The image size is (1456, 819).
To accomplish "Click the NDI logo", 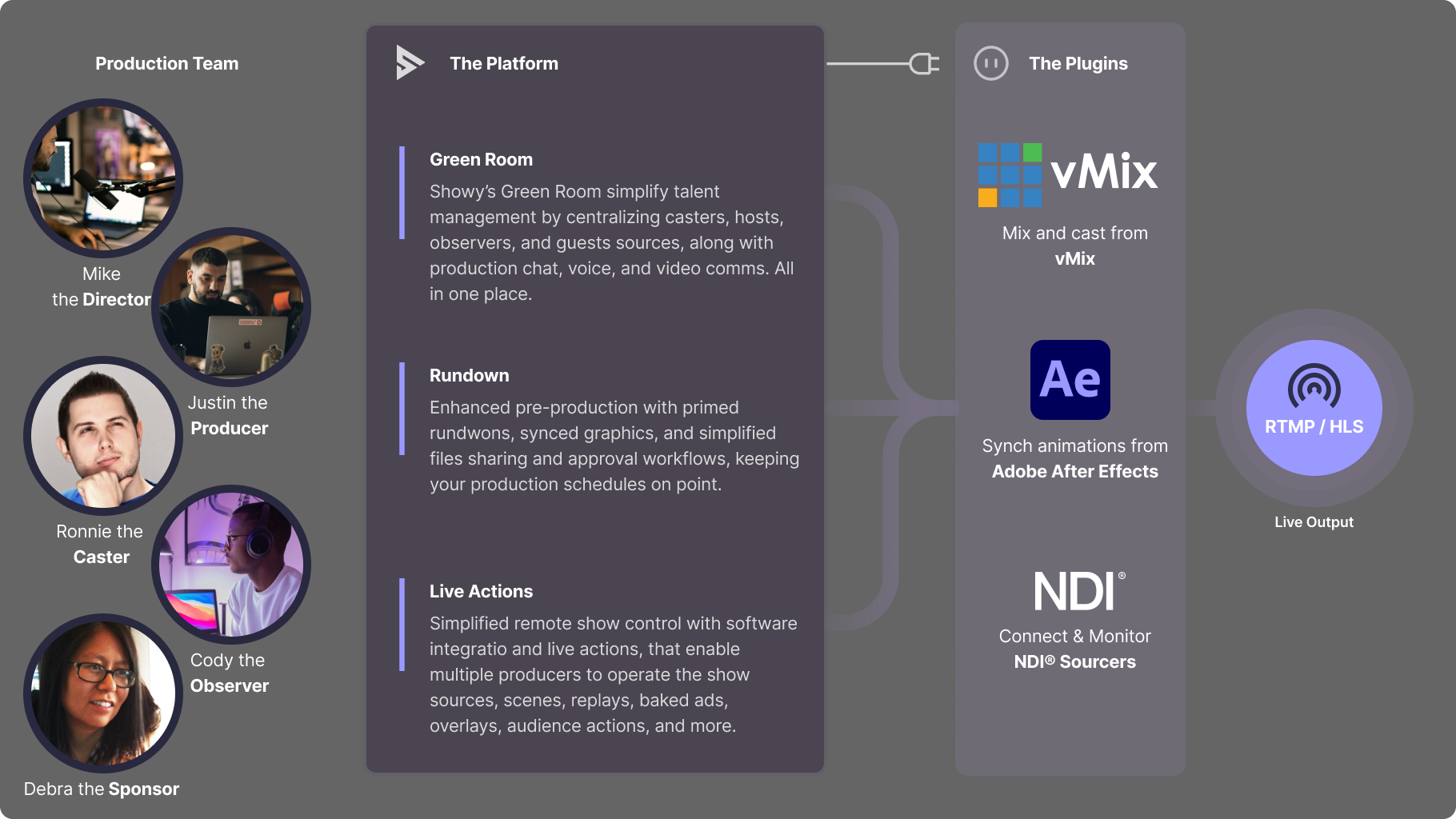I will [1077, 592].
